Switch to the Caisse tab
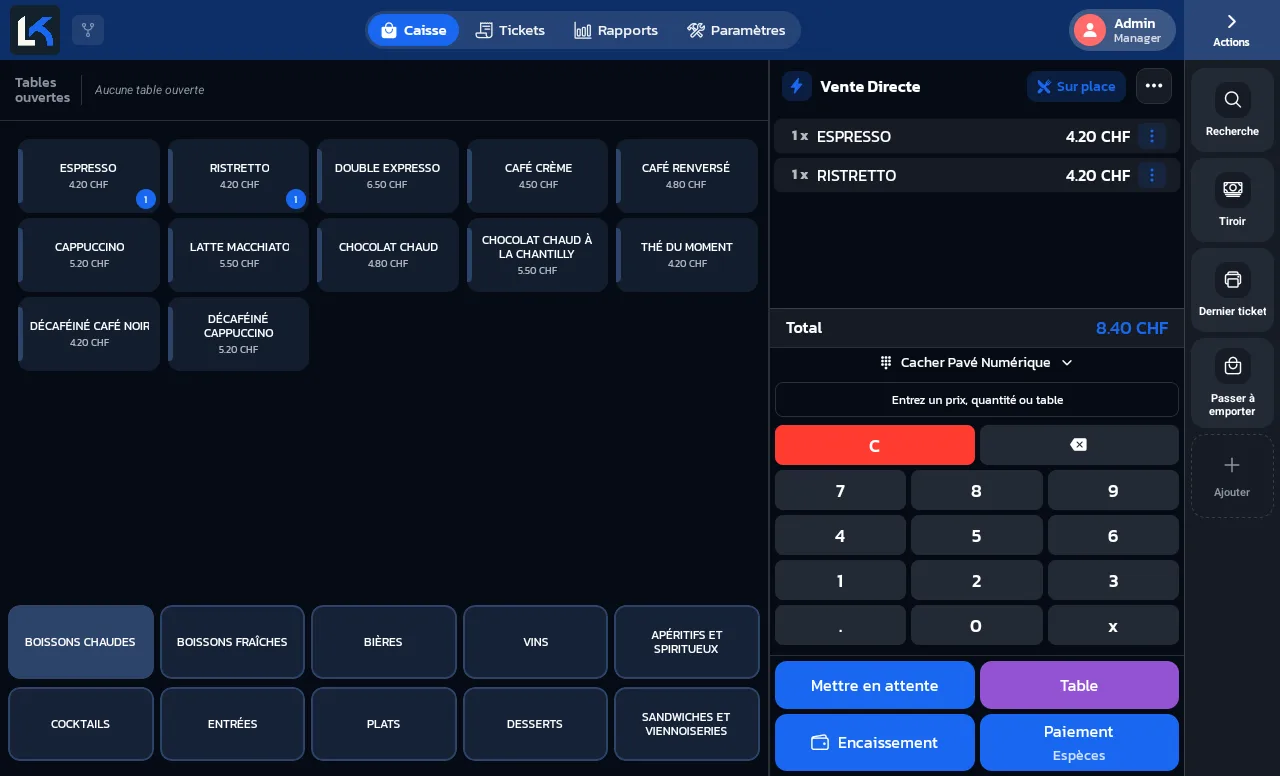1280x776 pixels. pos(413,30)
